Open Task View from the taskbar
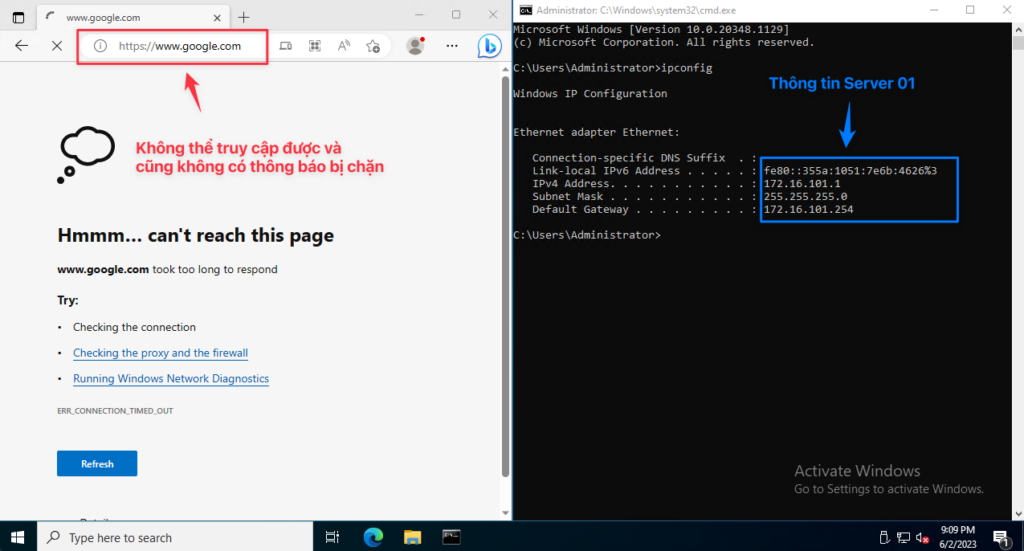The height and width of the screenshot is (551, 1024). (332, 537)
